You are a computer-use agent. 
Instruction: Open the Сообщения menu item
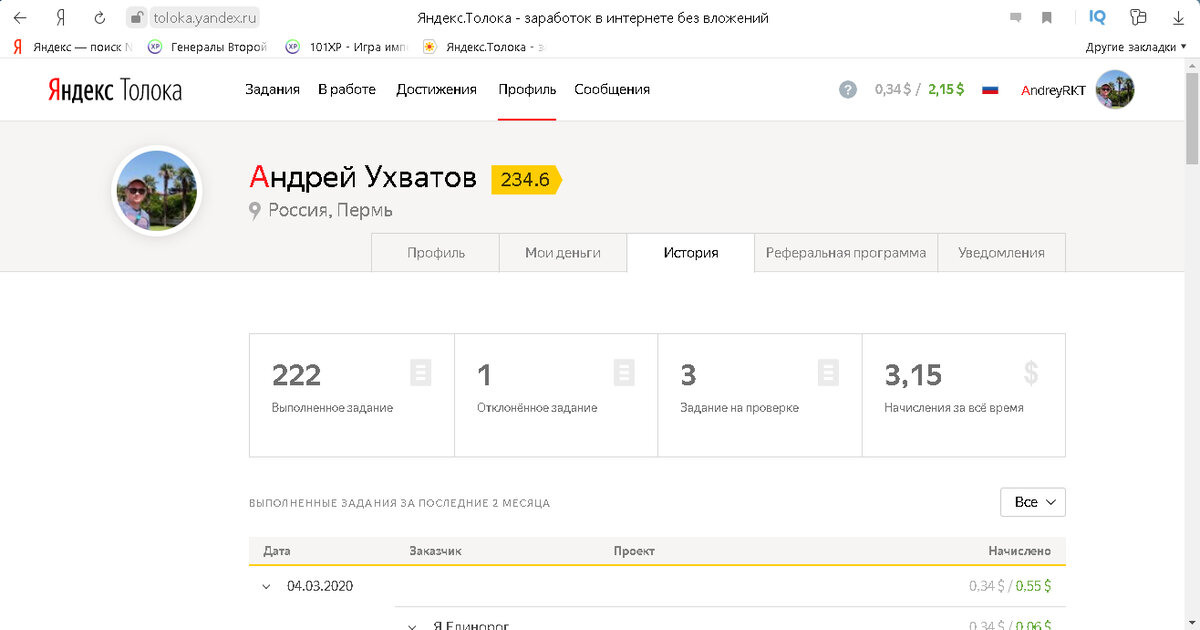[x=612, y=89]
